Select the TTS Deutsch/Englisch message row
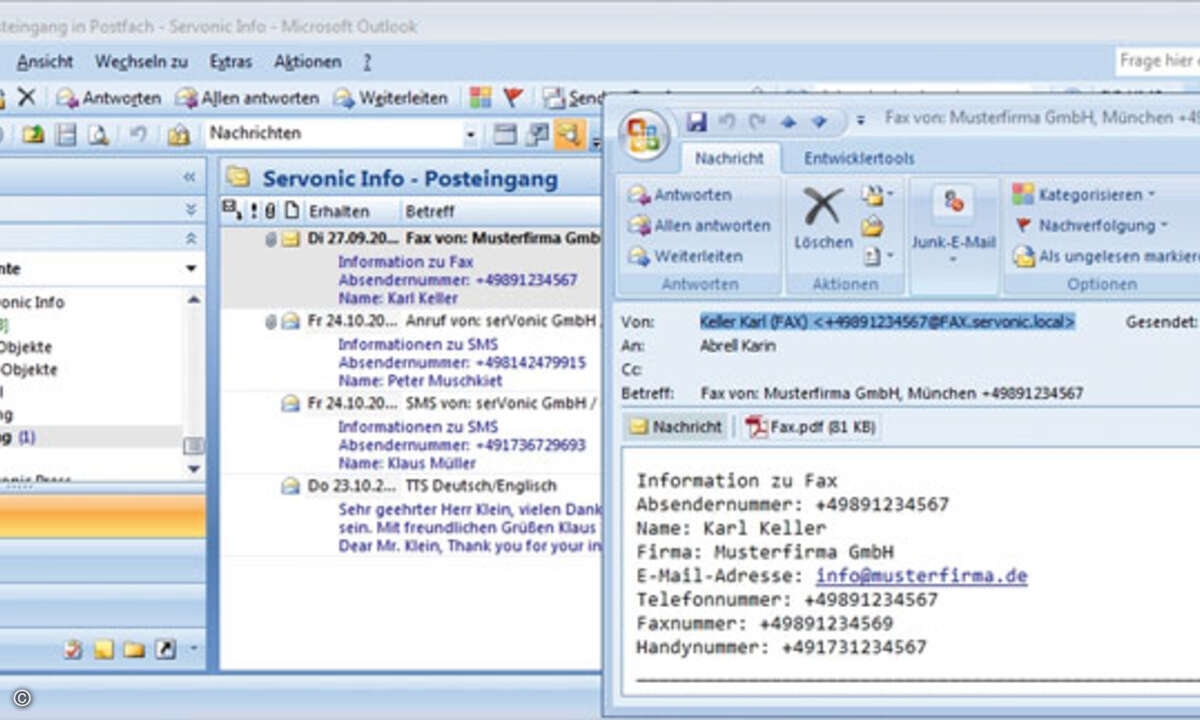Screen dimensions: 1200x720 click(411, 514)
